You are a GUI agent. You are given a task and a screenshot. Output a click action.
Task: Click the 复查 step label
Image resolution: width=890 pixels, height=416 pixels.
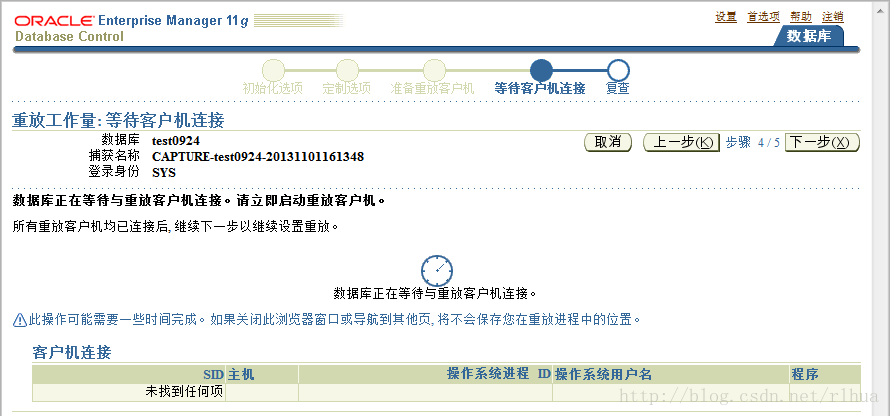point(618,89)
